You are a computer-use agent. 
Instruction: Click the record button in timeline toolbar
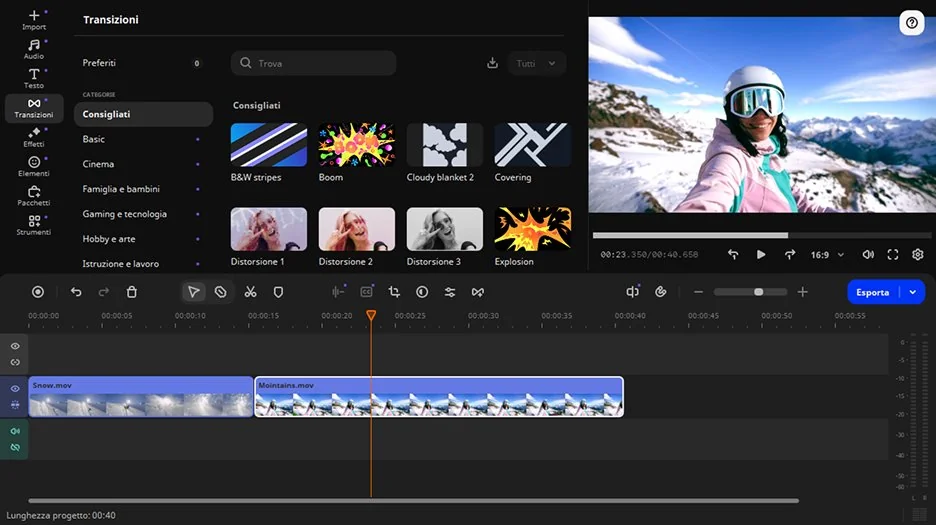38,292
